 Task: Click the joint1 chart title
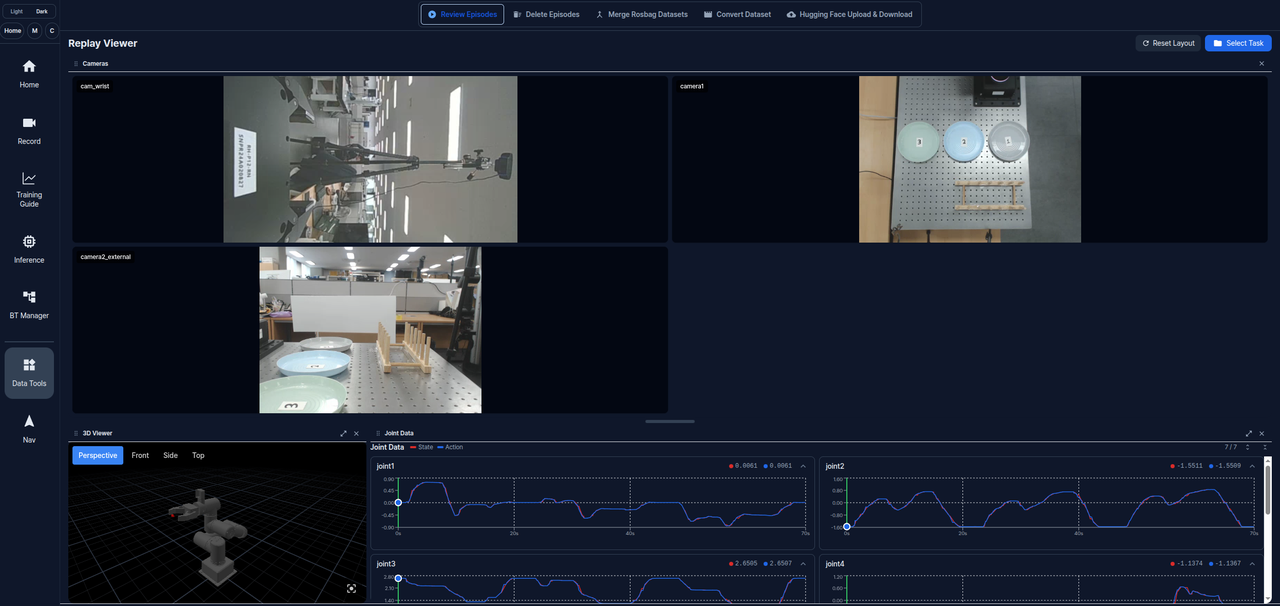[x=386, y=466]
